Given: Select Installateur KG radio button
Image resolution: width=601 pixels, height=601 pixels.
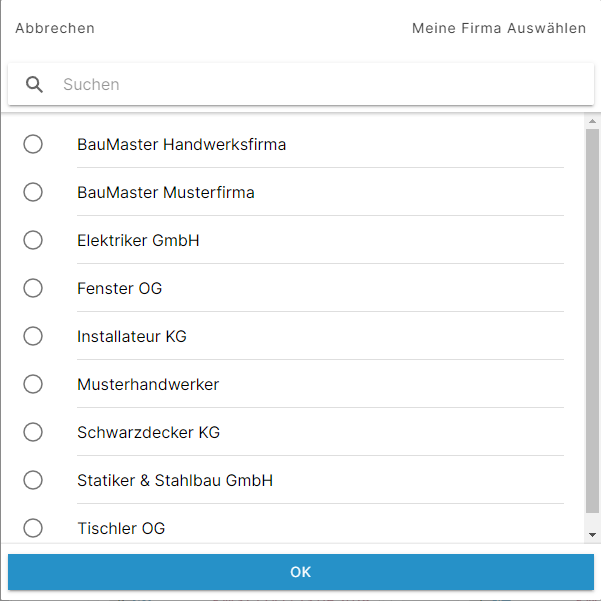Looking at the screenshot, I should (33, 336).
